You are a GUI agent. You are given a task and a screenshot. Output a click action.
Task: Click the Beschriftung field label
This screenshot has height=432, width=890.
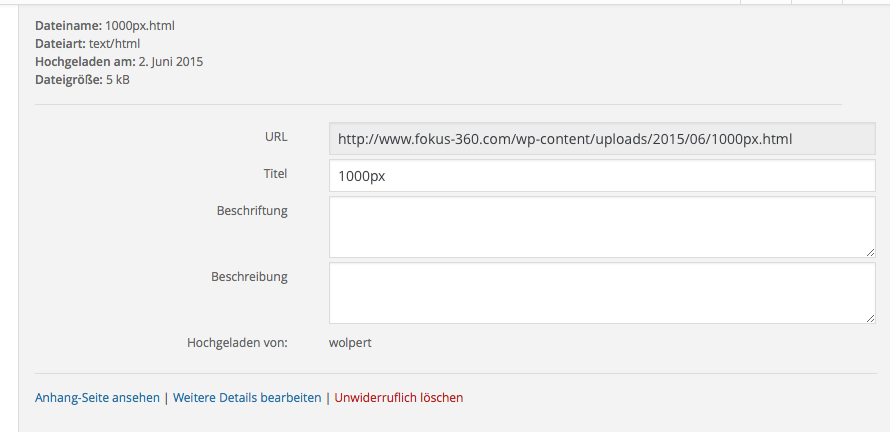pos(251,210)
